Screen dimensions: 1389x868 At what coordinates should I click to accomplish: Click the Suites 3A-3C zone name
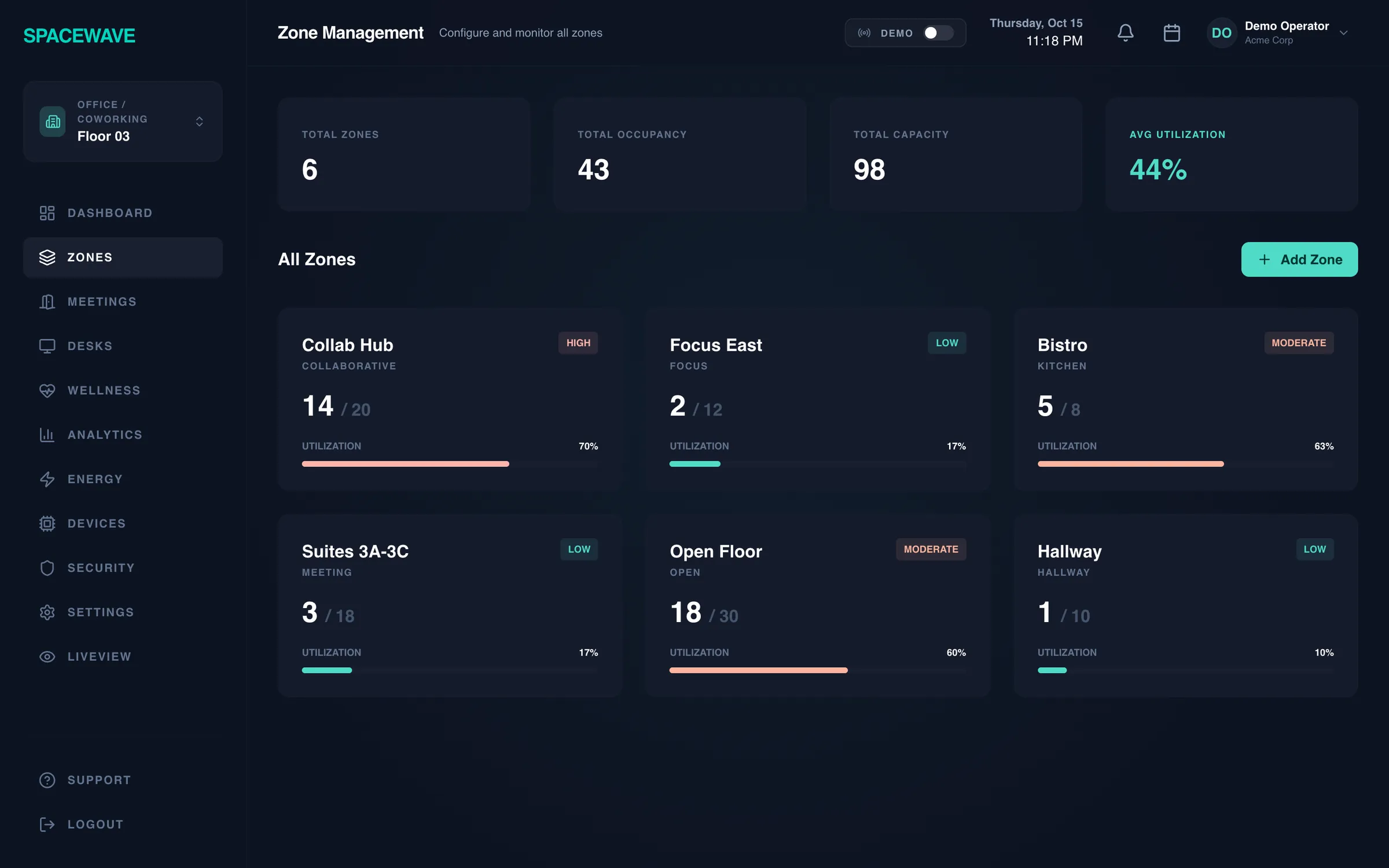tap(355, 551)
